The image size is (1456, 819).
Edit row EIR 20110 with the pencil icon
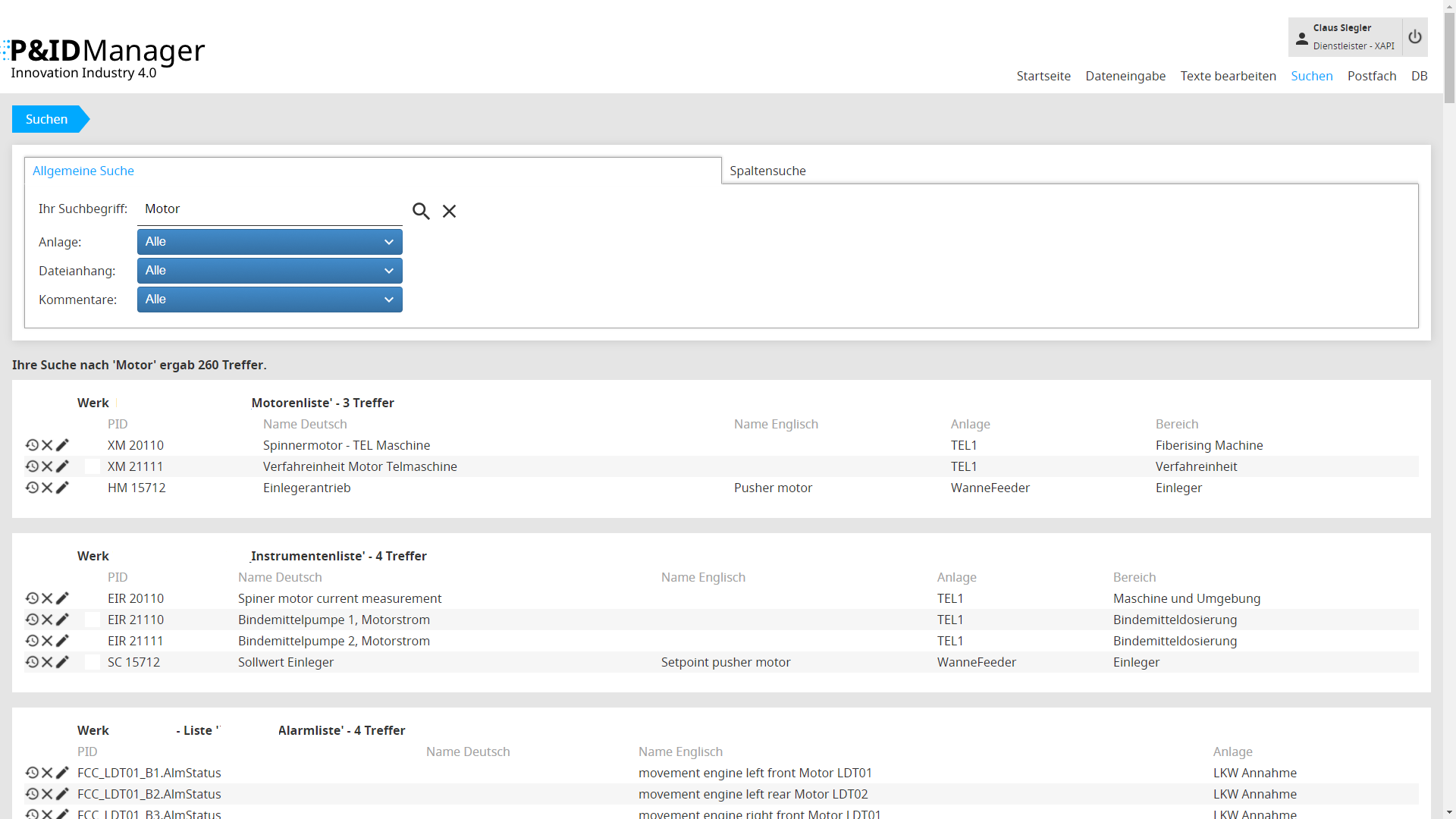pyautogui.click(x=62, y=598)
